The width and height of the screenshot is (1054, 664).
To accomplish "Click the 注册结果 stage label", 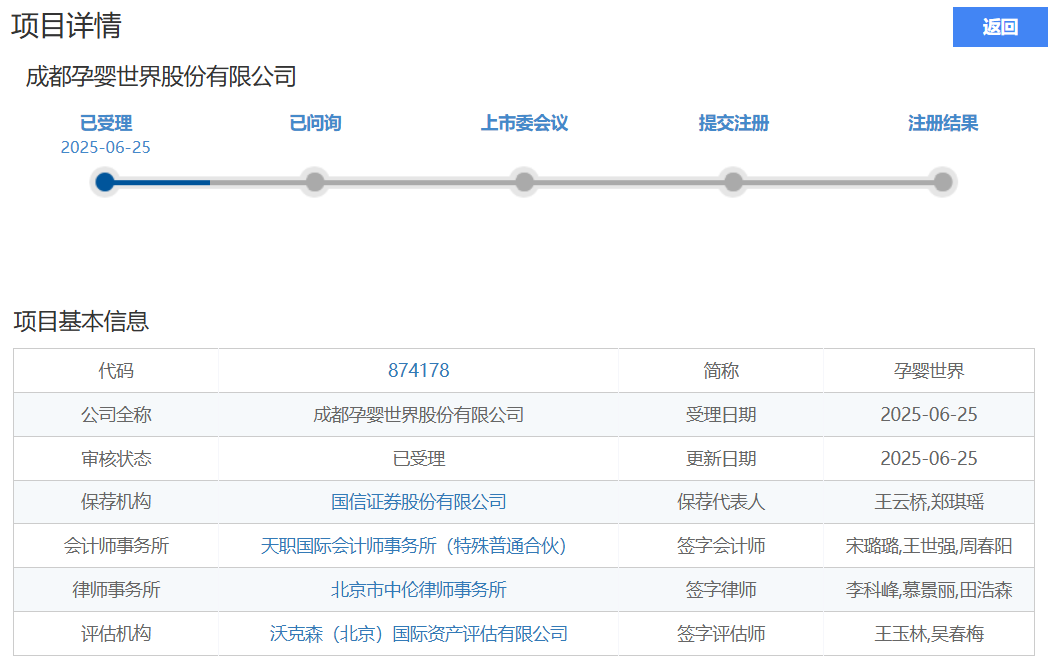I will click(942, 123).
